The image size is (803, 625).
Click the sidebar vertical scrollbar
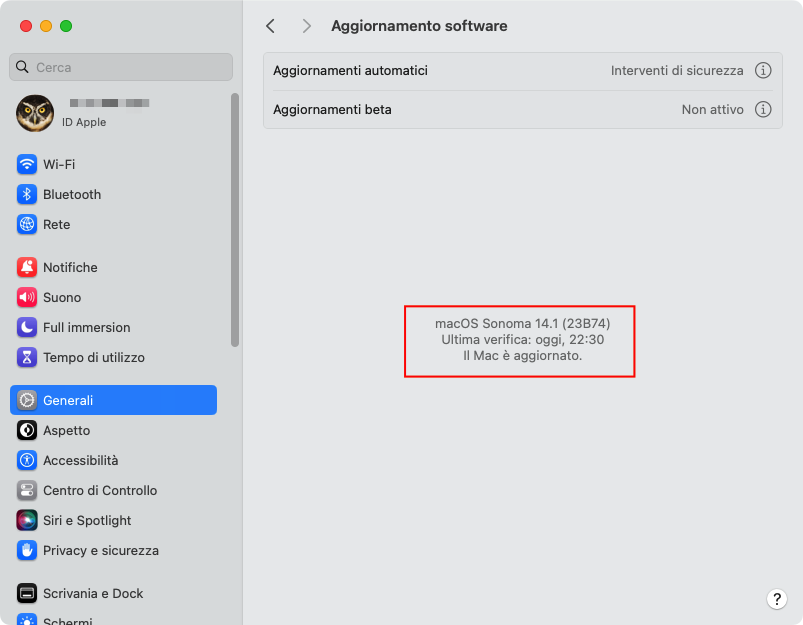pyautogui.click(x=235, y=220)
